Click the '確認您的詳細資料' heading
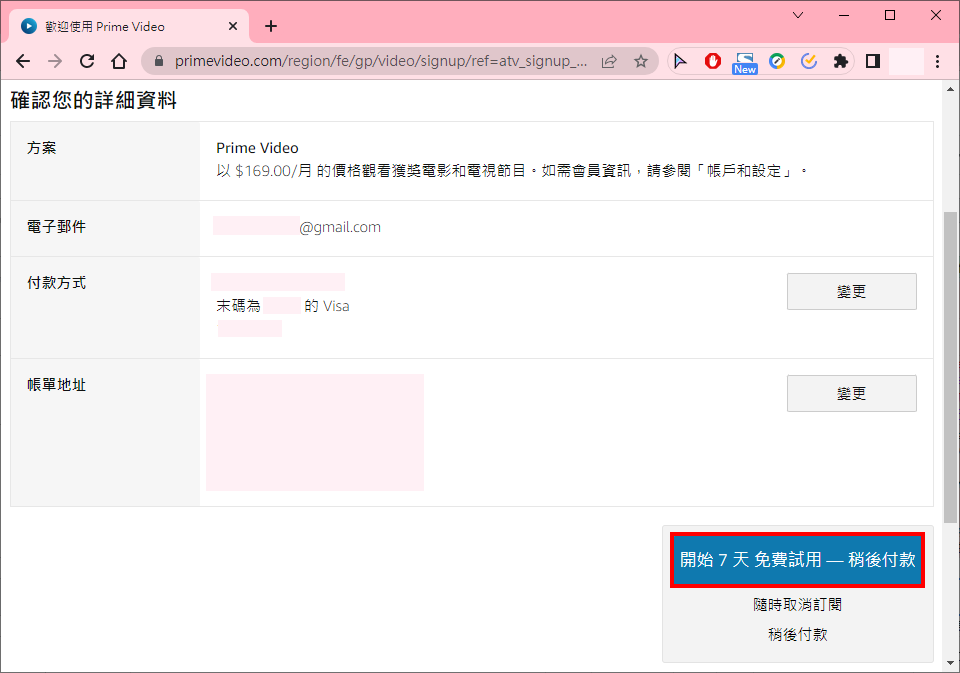The width and height of the screenshot is (960, 673). pos(93,100)
